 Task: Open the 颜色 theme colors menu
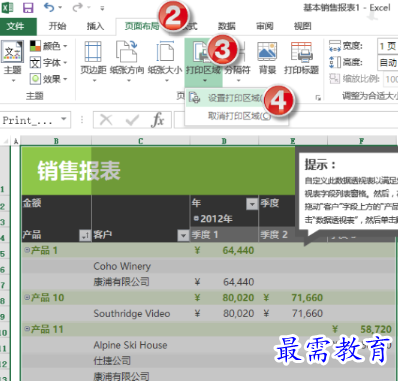pos(49,46)
